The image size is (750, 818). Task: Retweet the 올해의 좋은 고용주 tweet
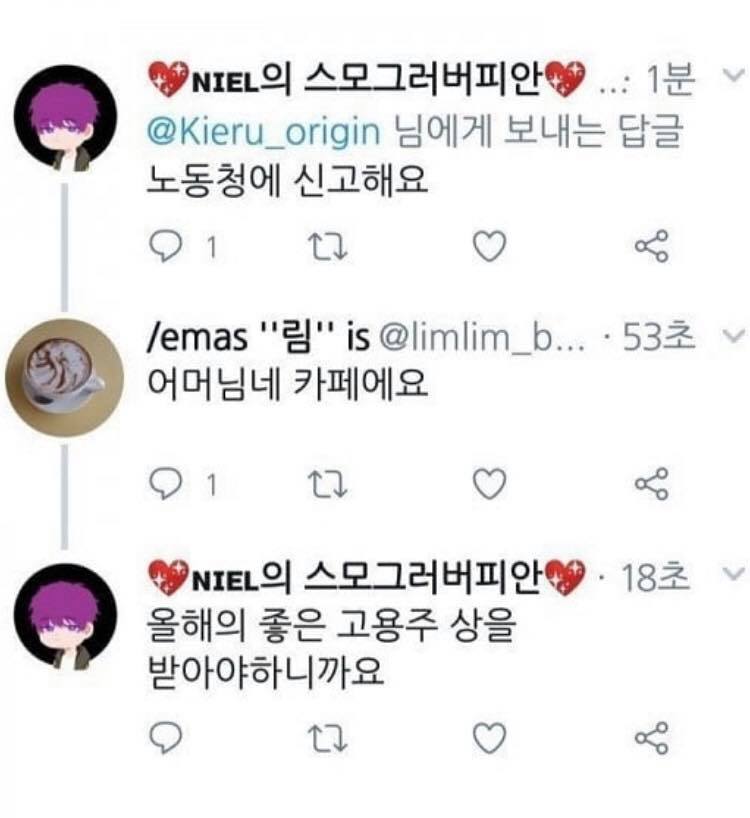326,738
